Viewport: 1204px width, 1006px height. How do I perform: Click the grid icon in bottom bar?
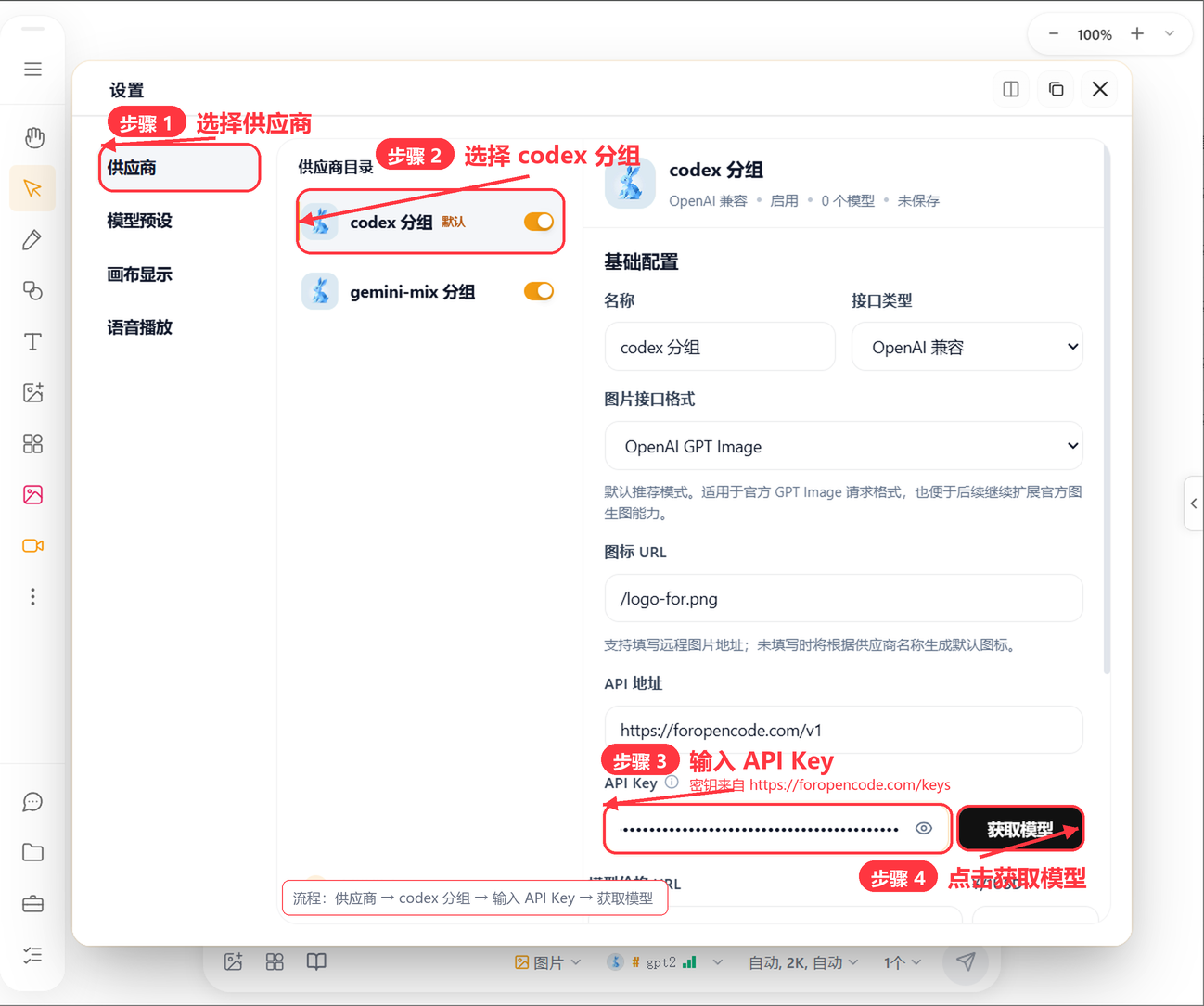(275, 961)
